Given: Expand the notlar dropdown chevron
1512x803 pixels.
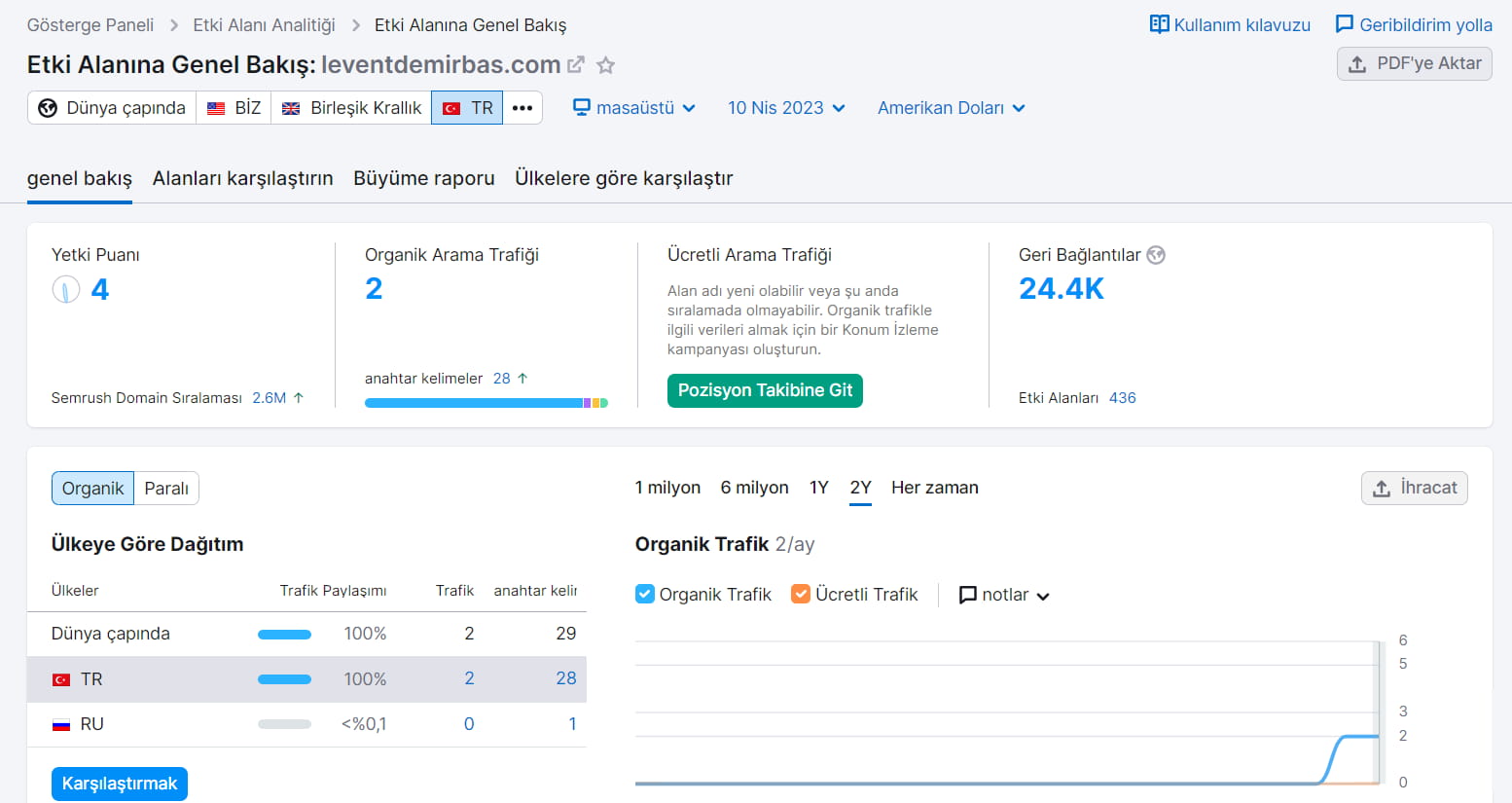Looking at the screenshot, I should (x=1043, y=596).
